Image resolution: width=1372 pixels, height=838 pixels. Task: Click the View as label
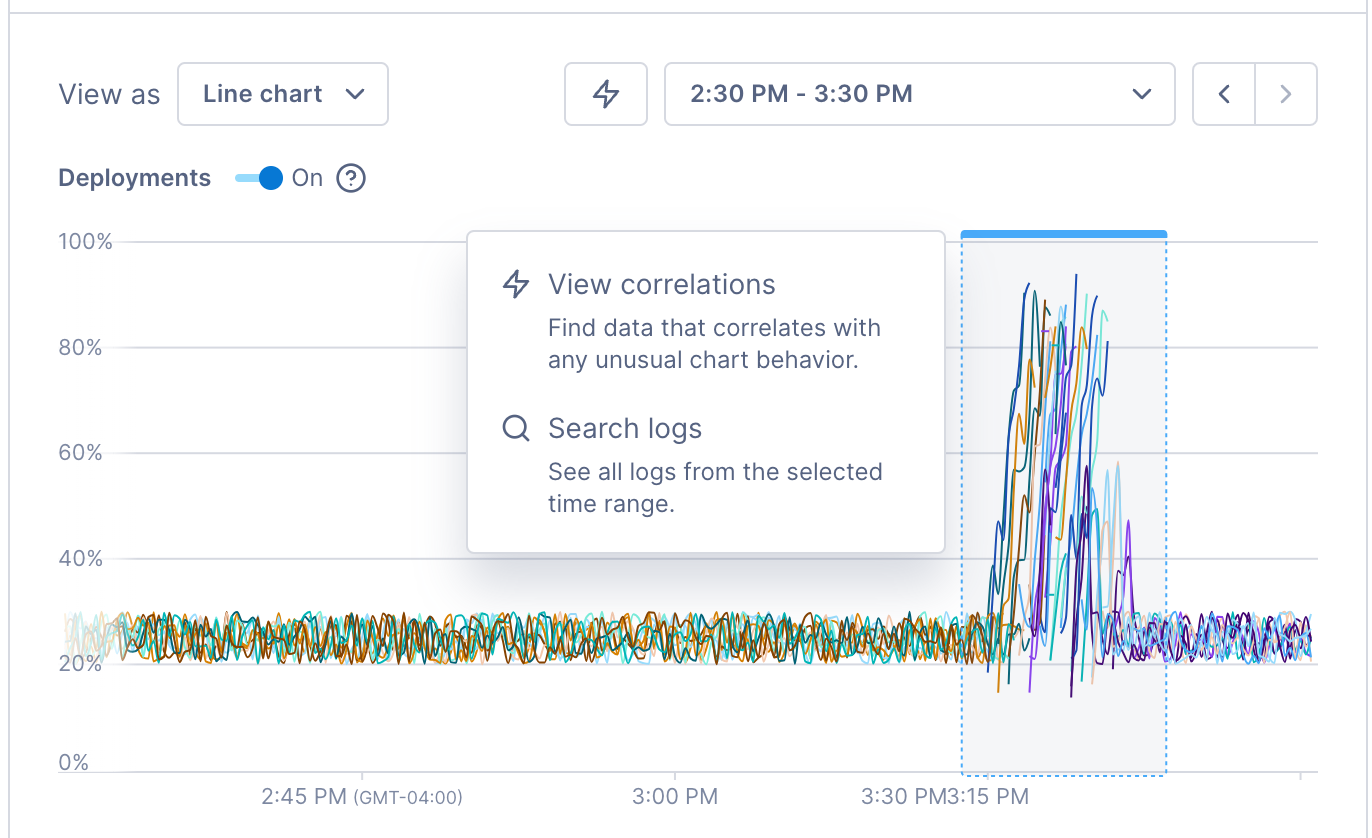point(108,93)
